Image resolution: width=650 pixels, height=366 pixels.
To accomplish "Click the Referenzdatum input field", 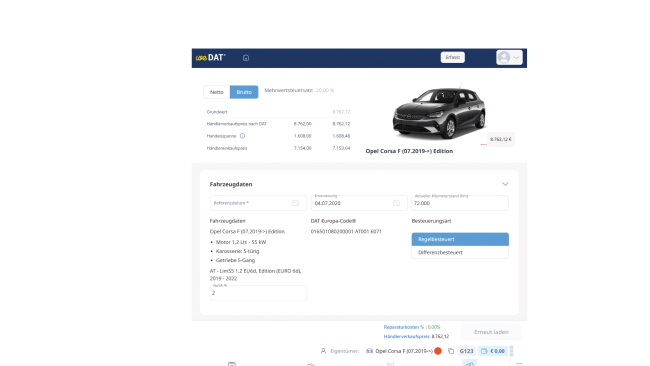I will (x=258, y=203).
